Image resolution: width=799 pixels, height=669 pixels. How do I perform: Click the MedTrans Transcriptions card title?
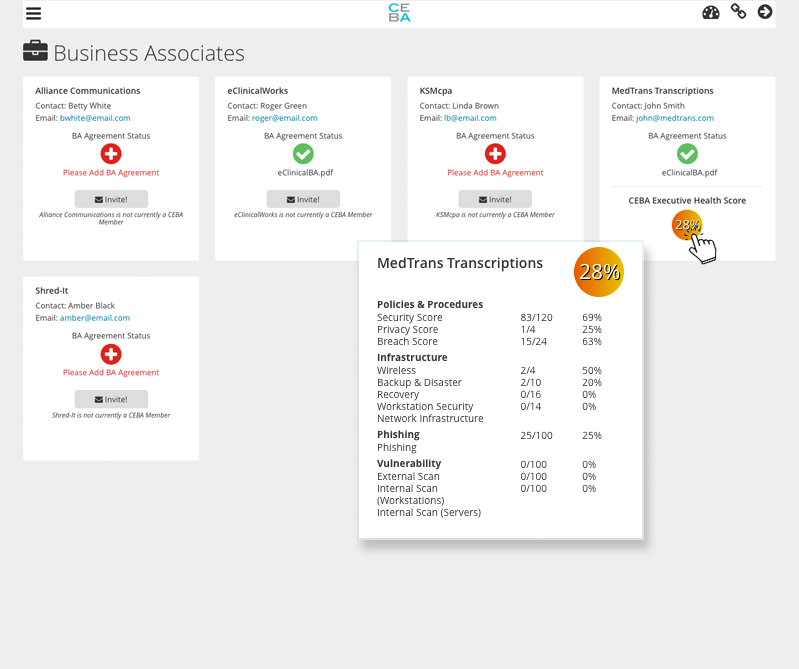click(x=662, y=91)
